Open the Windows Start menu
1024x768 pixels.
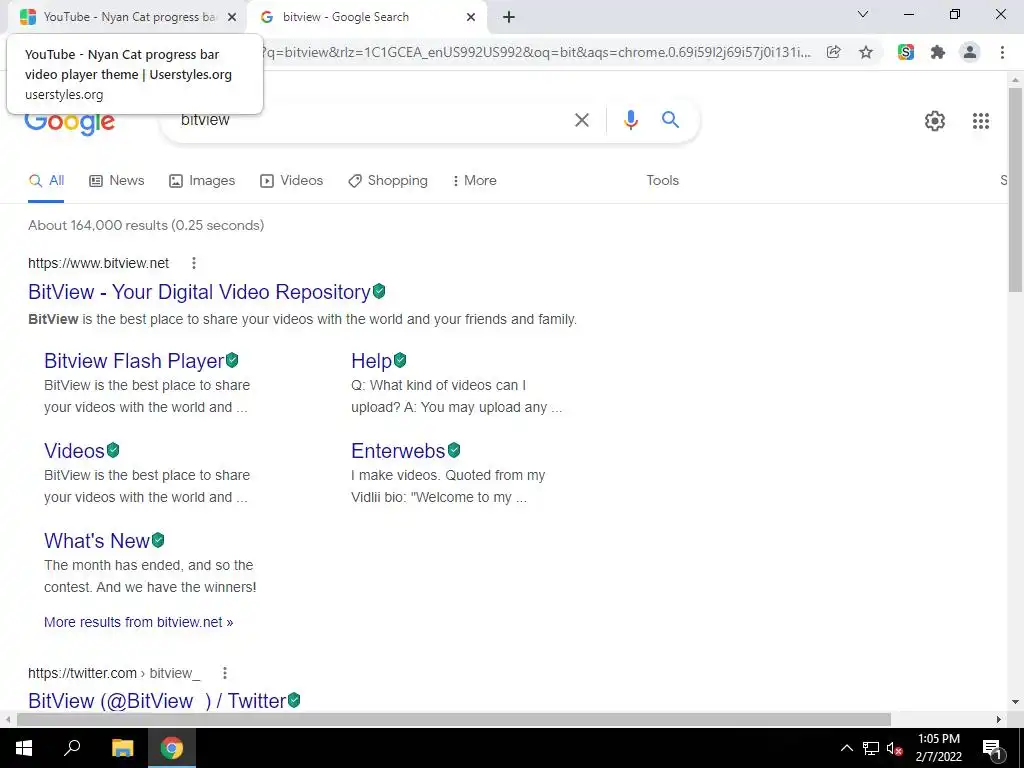[24, 748]
